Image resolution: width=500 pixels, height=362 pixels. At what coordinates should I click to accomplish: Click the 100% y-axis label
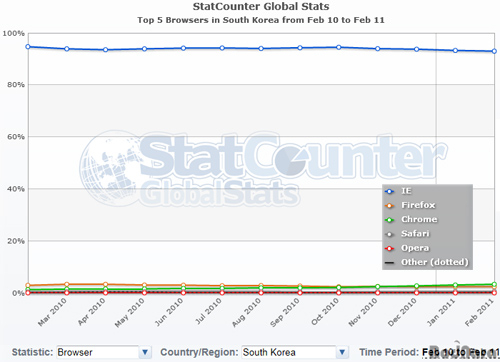(x=13, y=33)
